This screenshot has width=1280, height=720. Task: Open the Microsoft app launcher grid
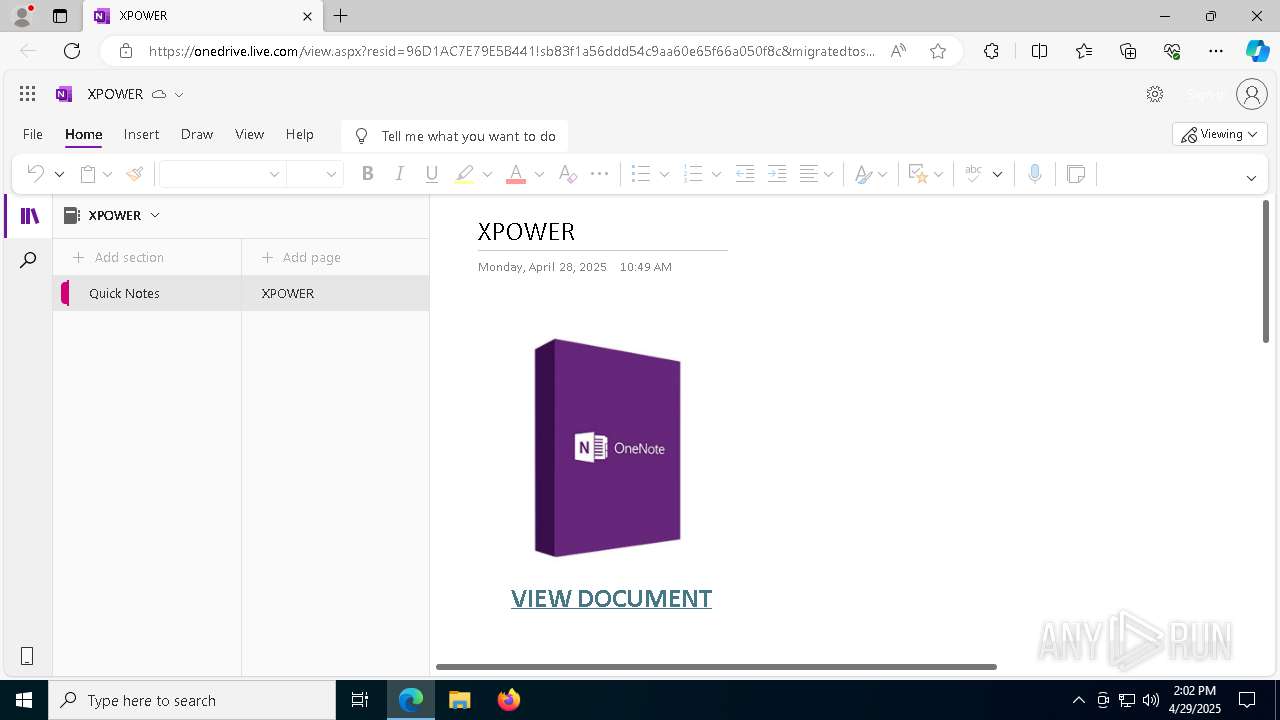tap(28, 94)
